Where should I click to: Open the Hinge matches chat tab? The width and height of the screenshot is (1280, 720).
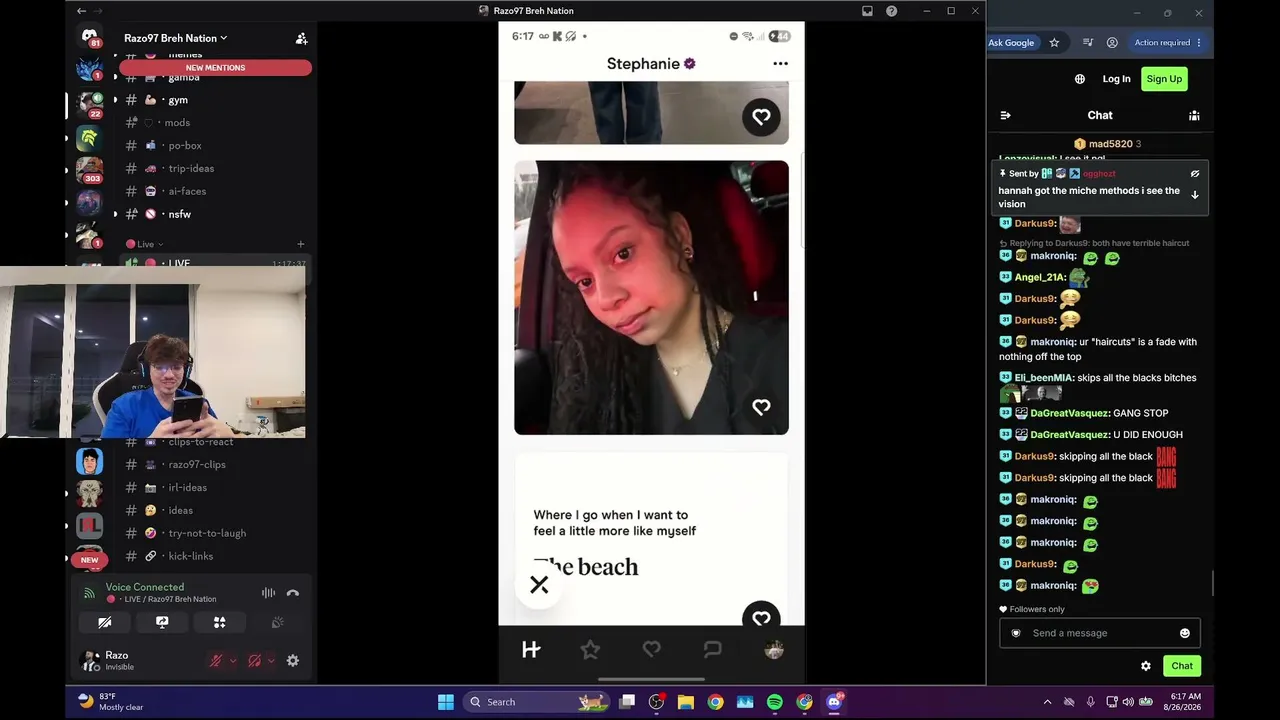tap(712, 650)
